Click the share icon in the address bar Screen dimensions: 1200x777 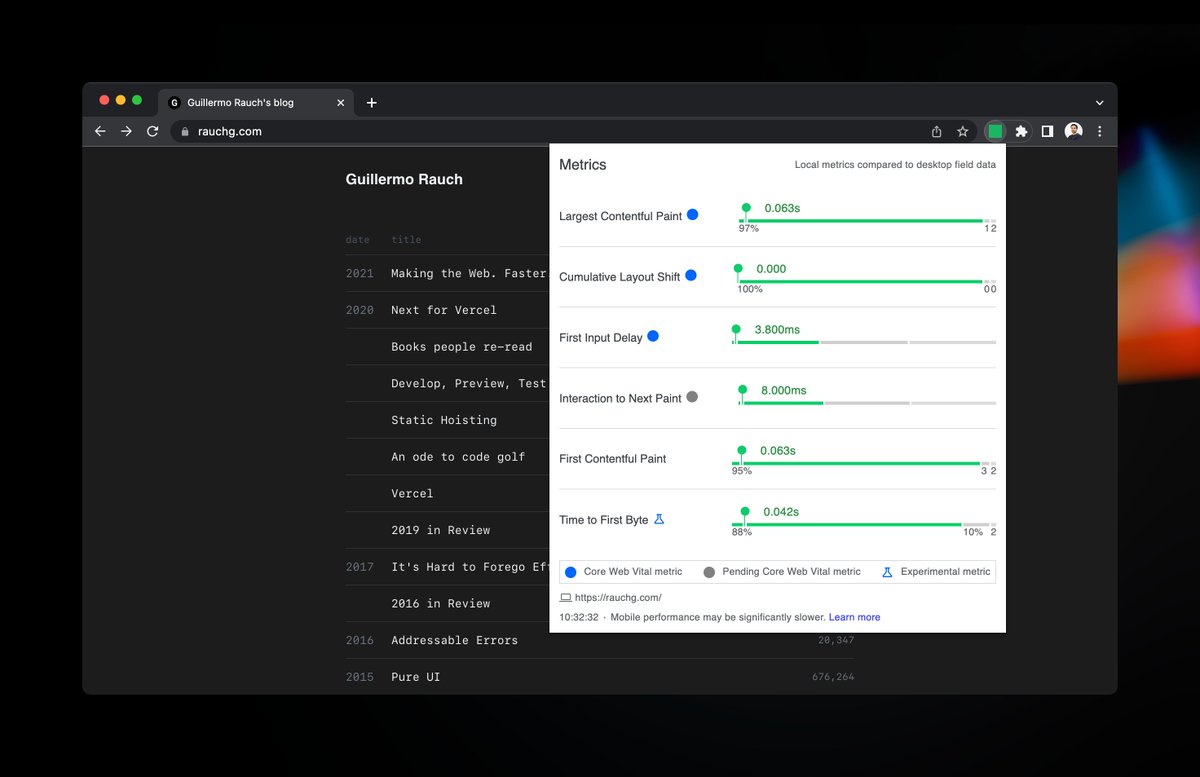point(937,131)
